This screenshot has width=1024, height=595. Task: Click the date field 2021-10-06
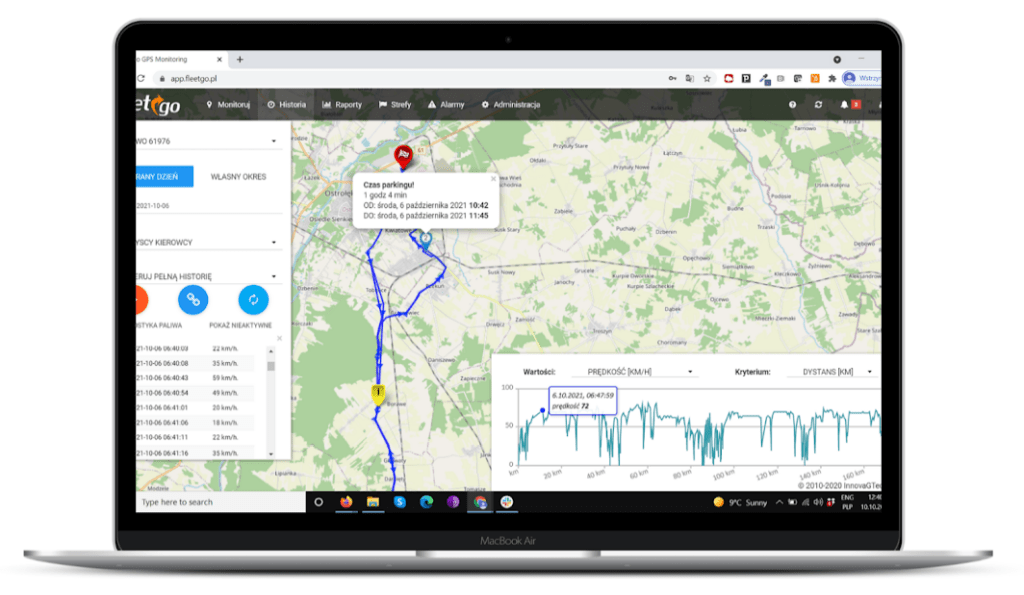(x=208, y=206)
